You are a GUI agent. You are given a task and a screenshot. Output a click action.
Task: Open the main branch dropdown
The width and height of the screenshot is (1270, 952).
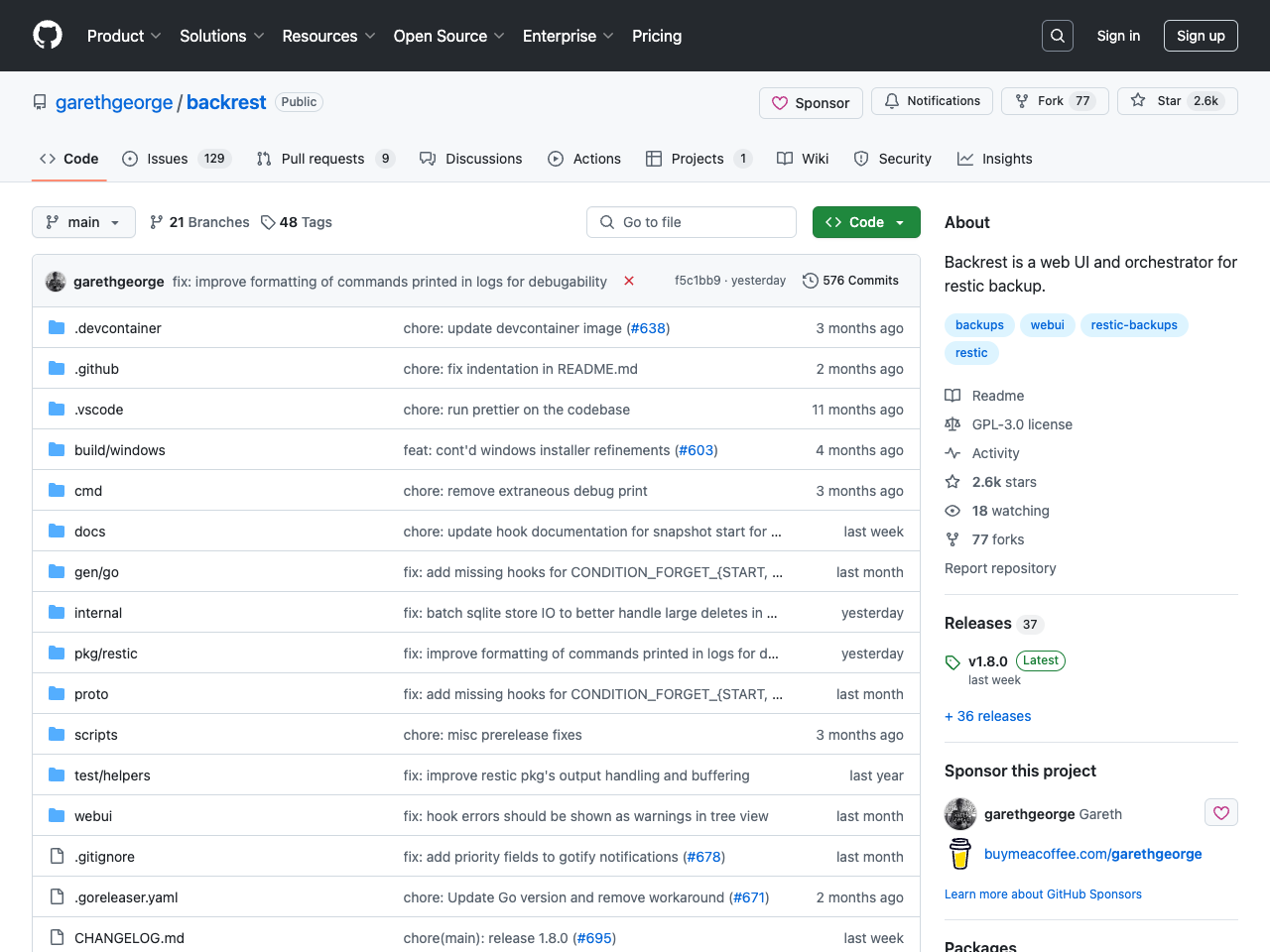(x=83, y=222)
